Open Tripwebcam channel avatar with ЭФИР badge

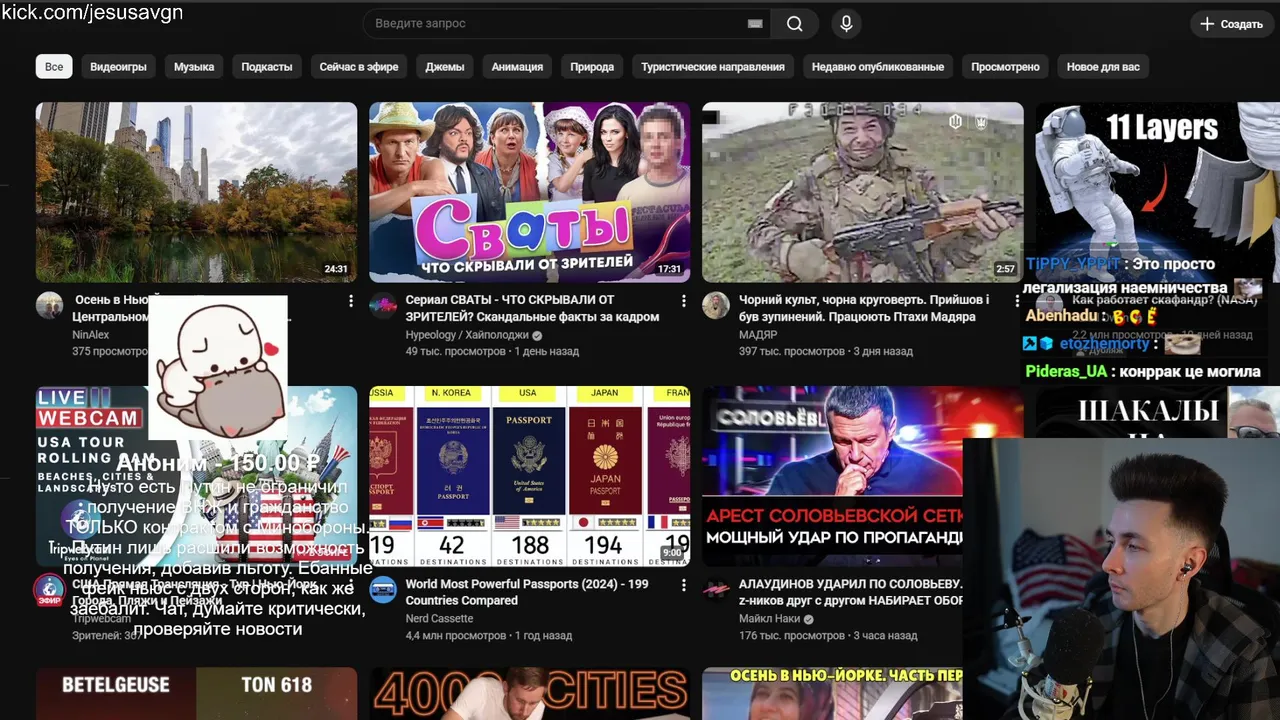[49, 590]
